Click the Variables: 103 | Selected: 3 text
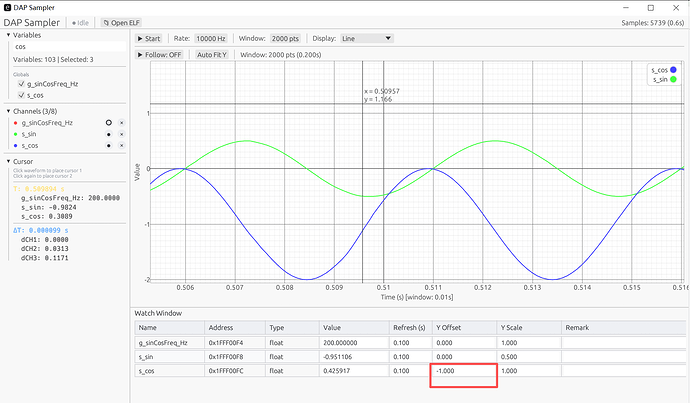 [53, 59]
